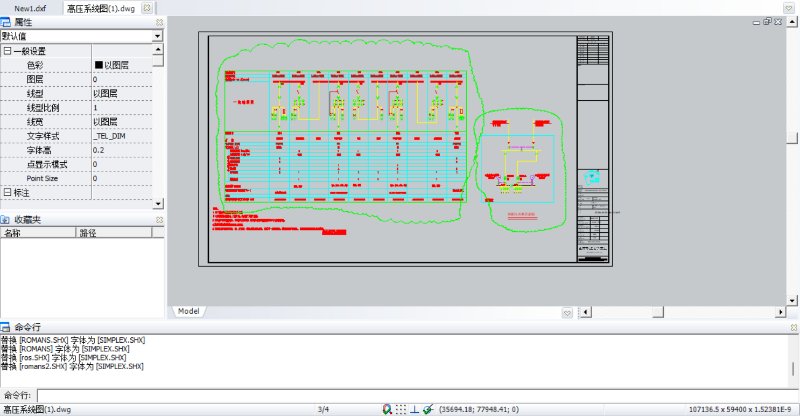Click the magnifier zoom icon in status bar

[x=387, y=409]
